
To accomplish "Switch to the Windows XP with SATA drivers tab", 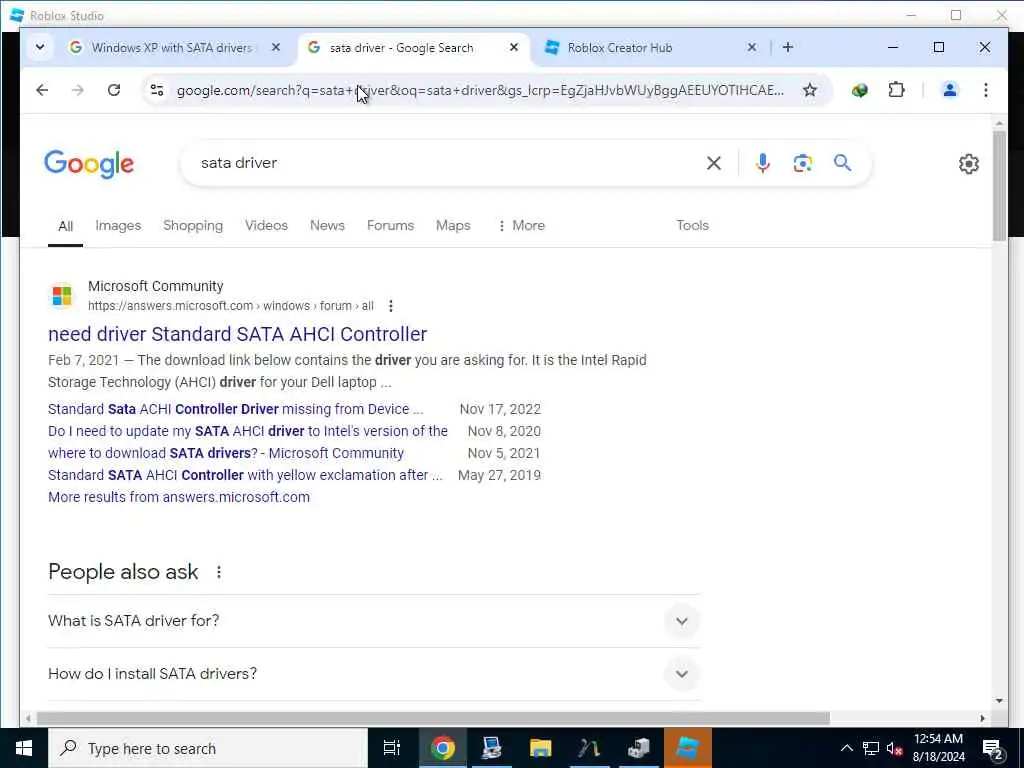I will [x=173, y=47].
